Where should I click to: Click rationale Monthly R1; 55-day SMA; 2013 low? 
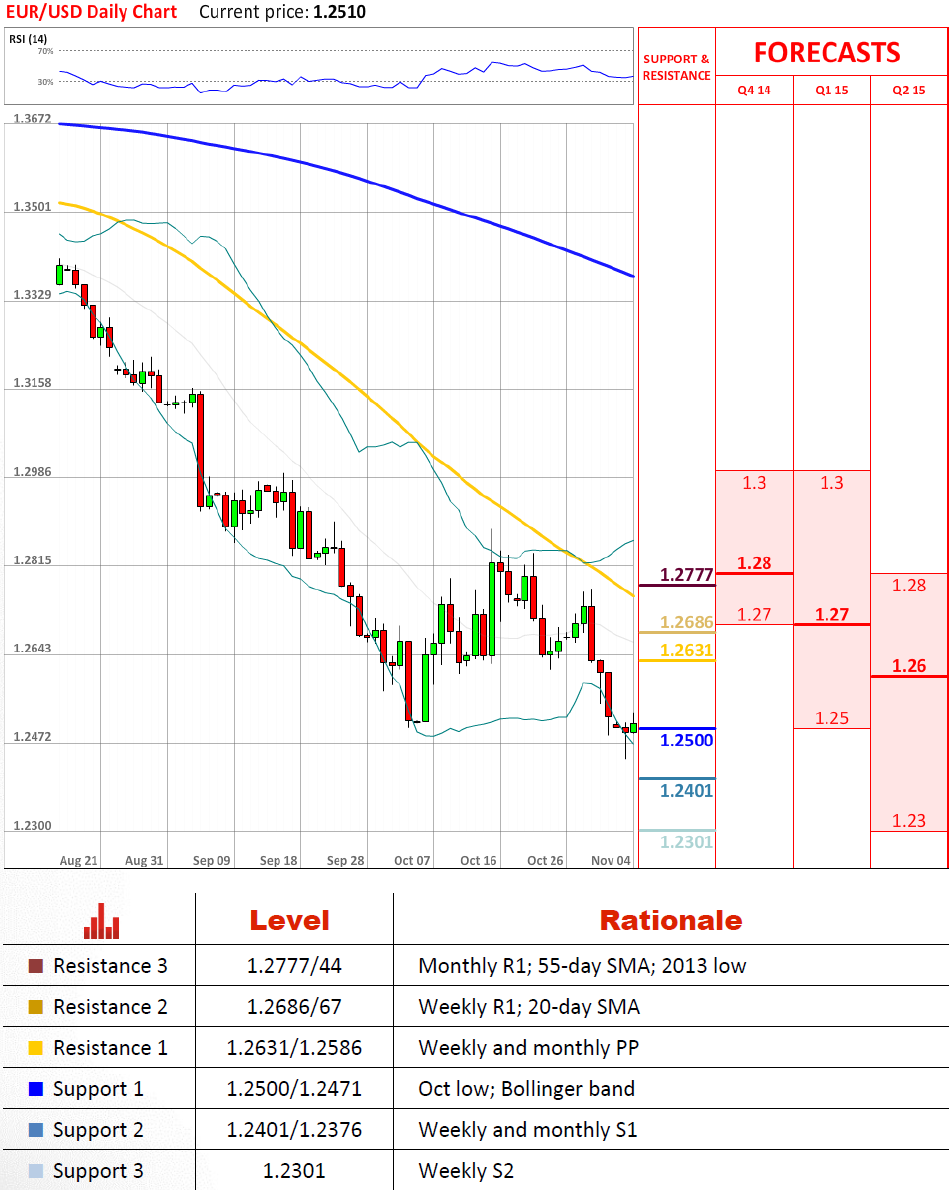click(582, 966)
